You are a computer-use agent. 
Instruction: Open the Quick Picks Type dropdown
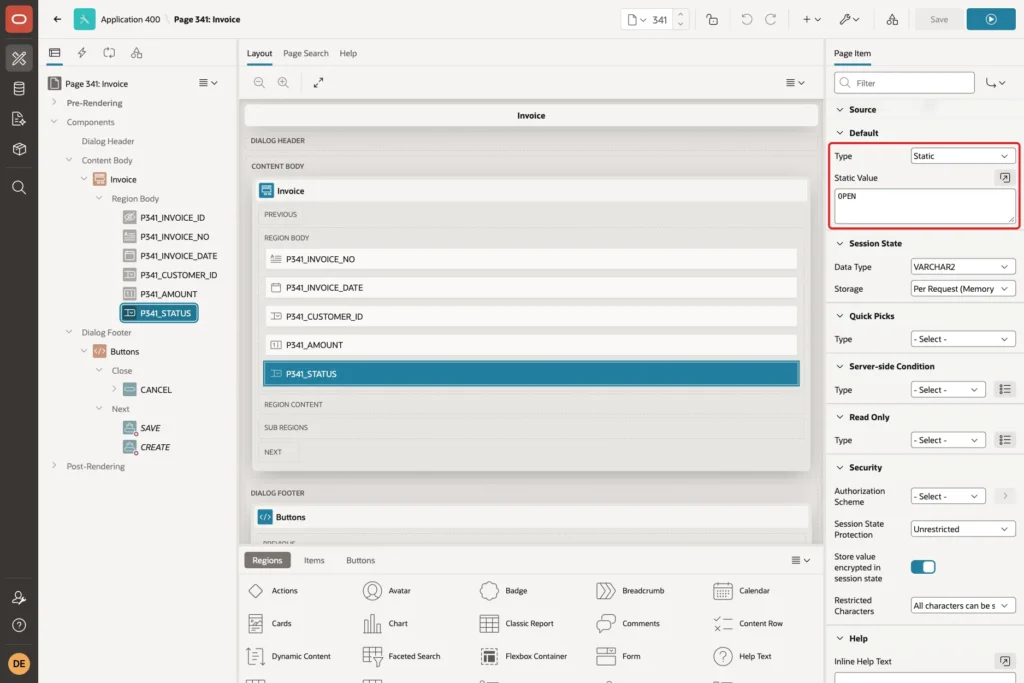pyautogui.click(x=963, y=339)
